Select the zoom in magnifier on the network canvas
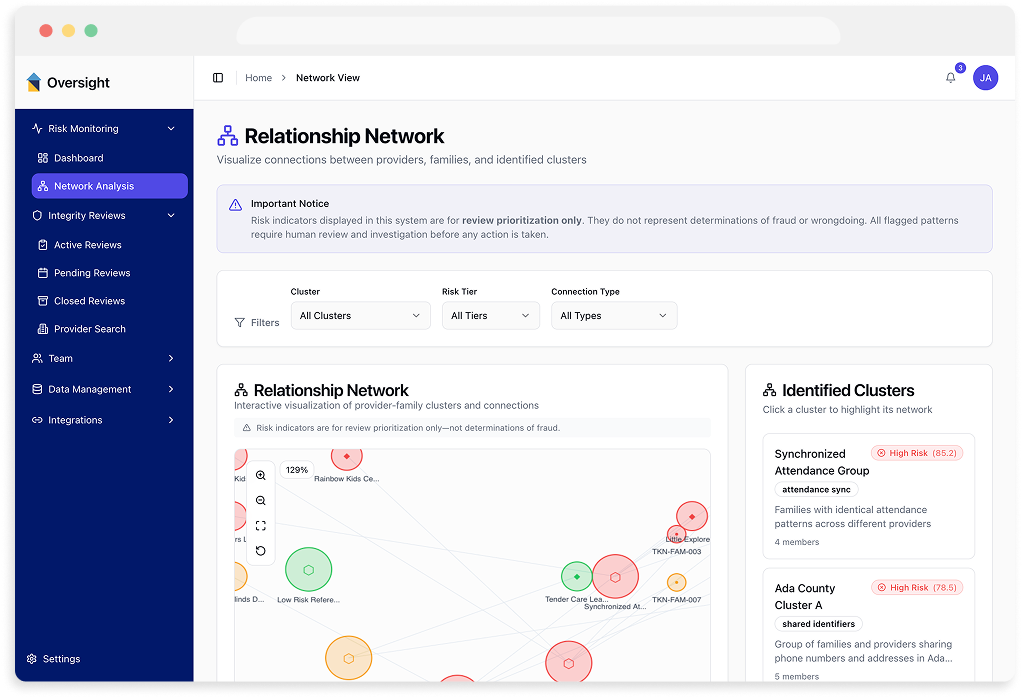The image size is (1023, 699). (x=261, y=475)
